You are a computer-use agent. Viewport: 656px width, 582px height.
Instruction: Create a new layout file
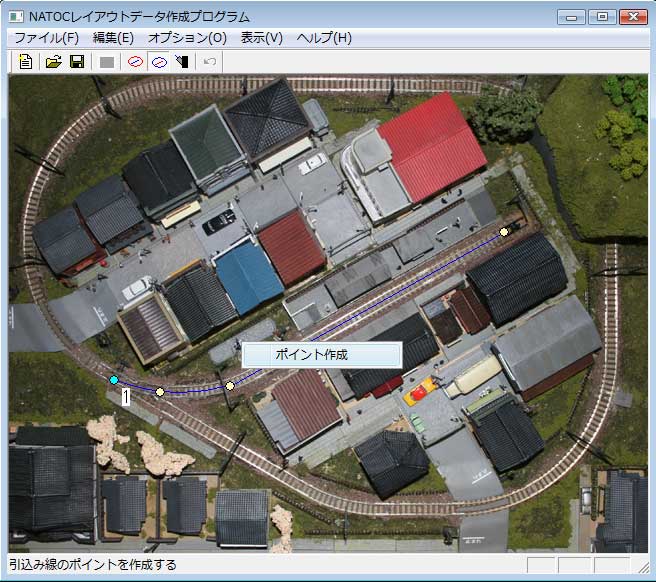pyautogui.click(x=26, y=62)
